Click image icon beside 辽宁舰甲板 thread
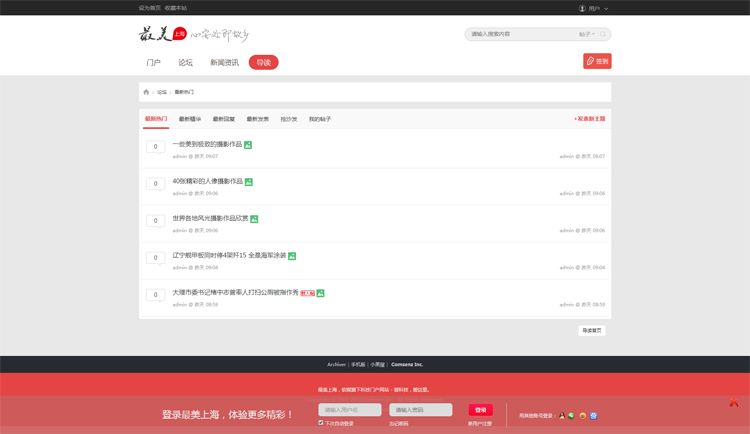Image resolution: width=750 pixels, height=434 pixels. click(x=292, y=256)
